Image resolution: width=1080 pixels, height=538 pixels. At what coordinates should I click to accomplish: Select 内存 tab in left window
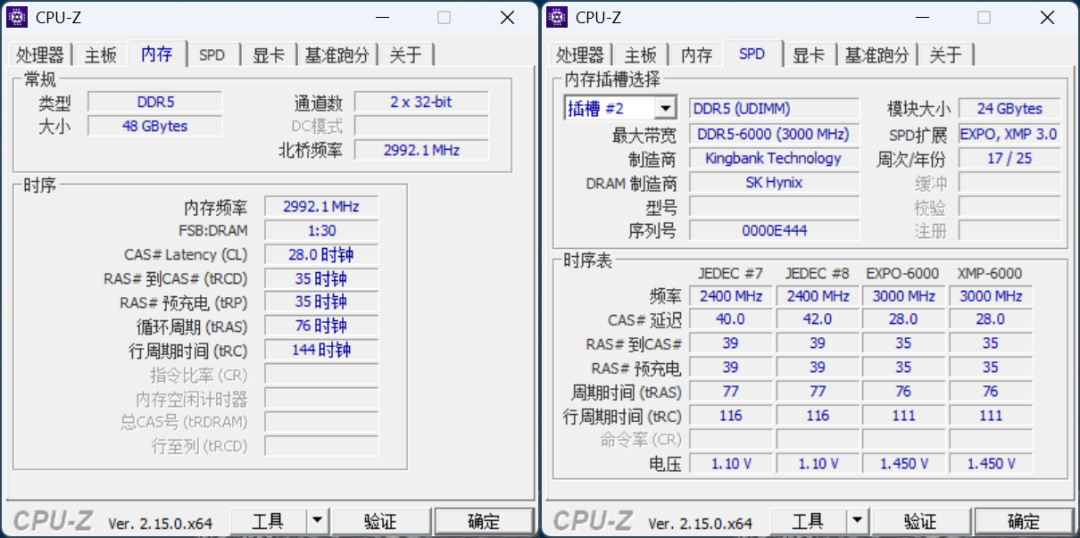point(157,54)
